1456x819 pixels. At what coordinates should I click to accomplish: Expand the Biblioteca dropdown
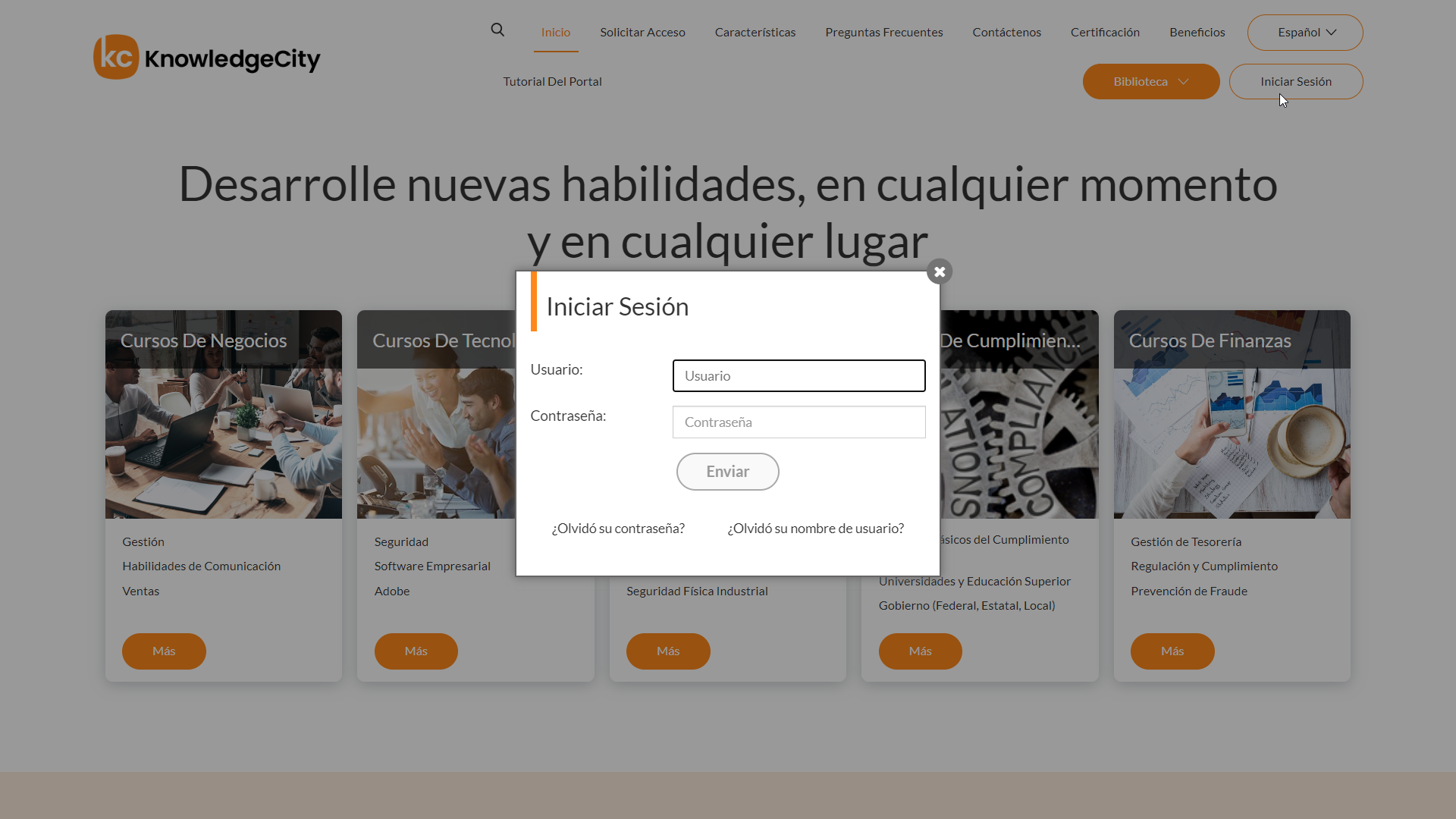[1151, 81]
